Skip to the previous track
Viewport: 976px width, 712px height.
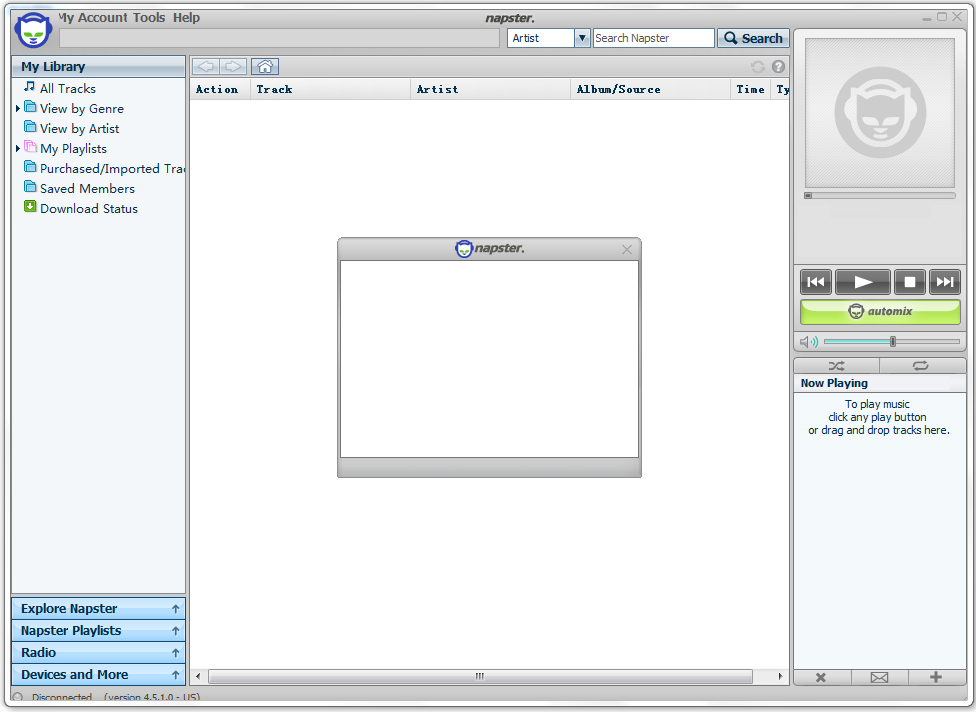point(816,282)
